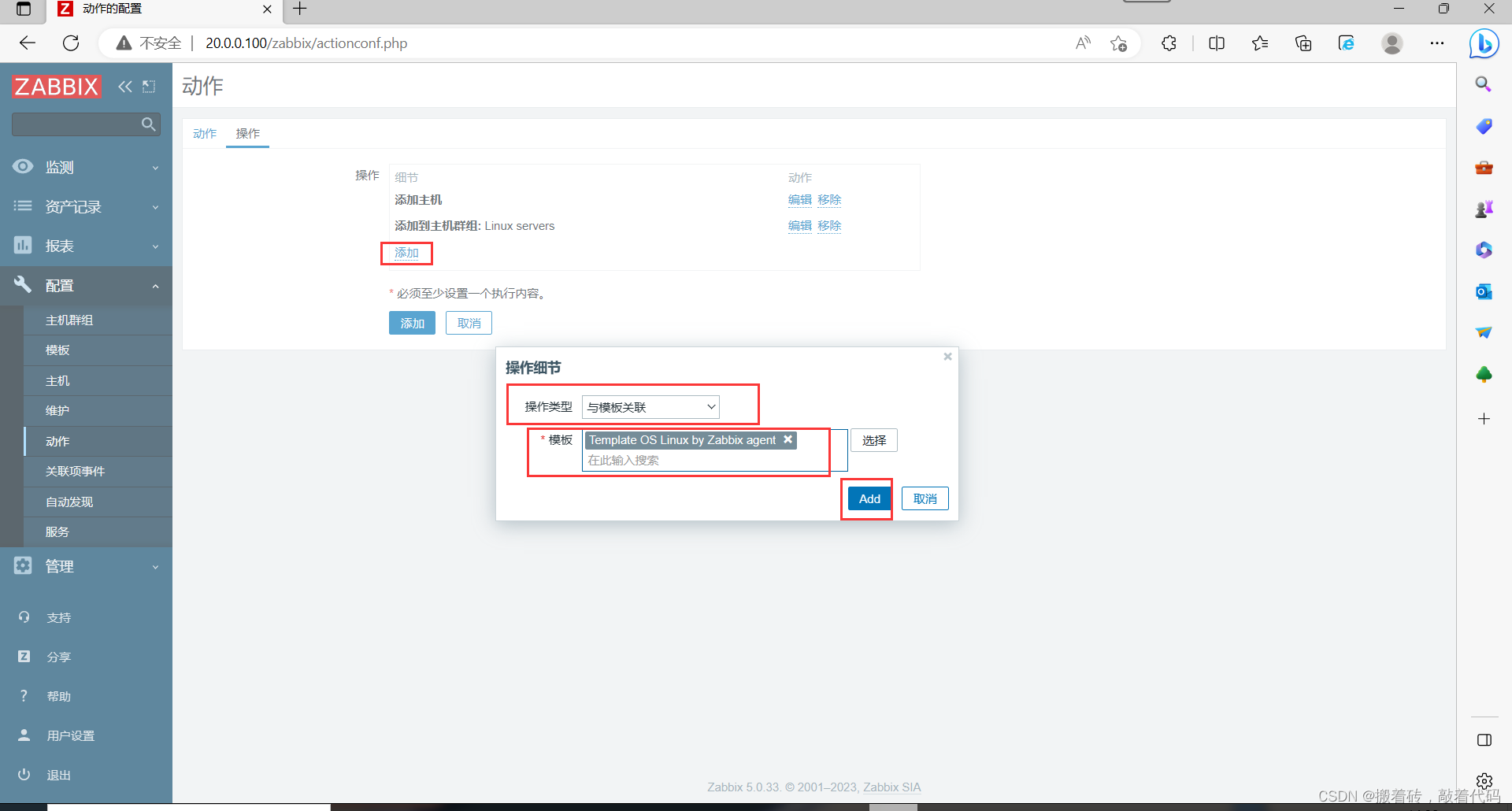The height and width of the screenshot is (811, 1512).
Task: Open 用户设置 user settings
Action: point(70,735)
